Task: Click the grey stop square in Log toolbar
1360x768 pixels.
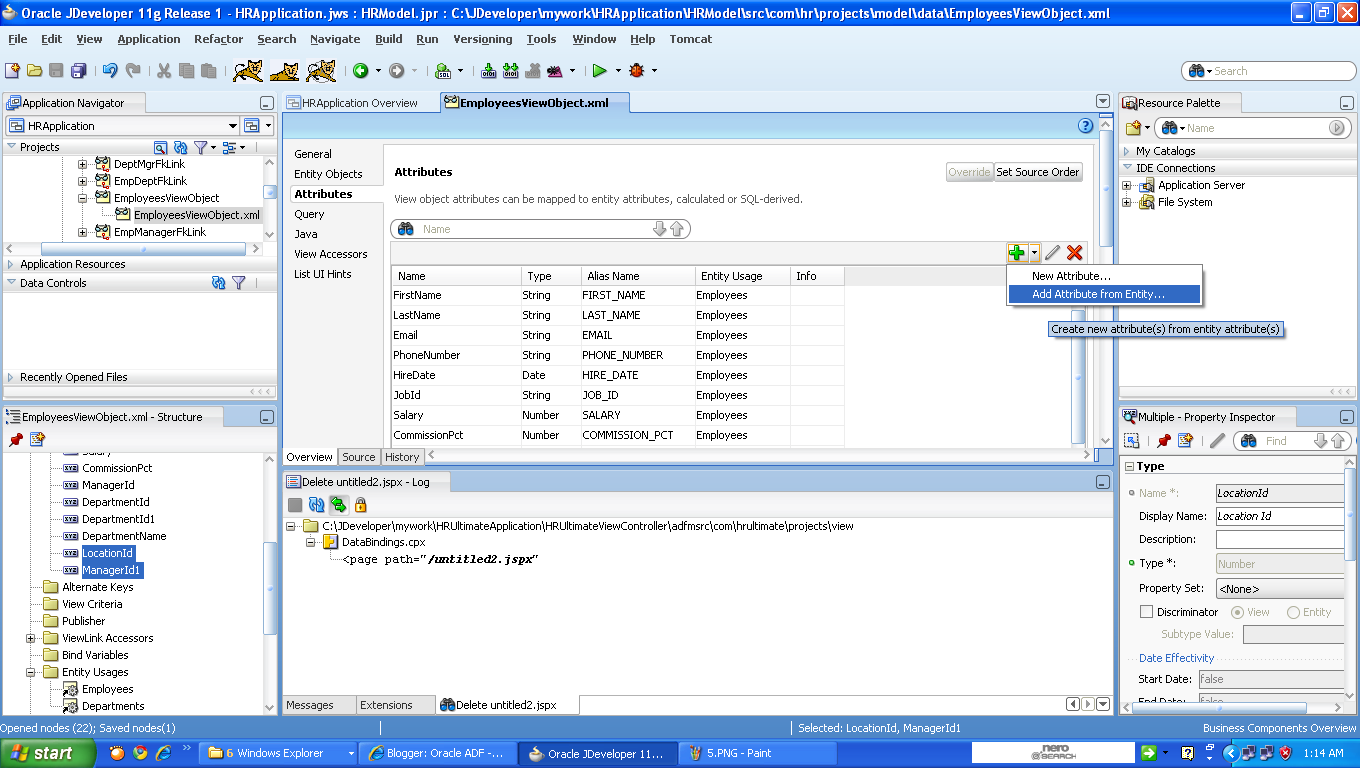Action: click(295, 505)
